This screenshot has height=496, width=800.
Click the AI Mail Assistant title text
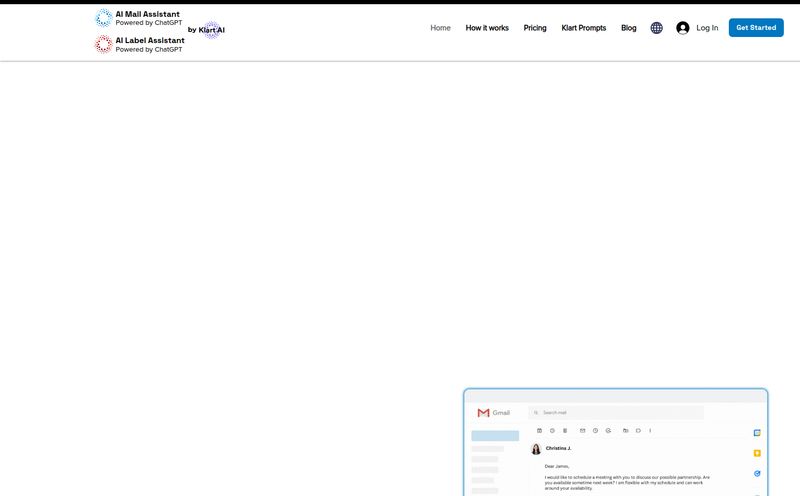147,14
